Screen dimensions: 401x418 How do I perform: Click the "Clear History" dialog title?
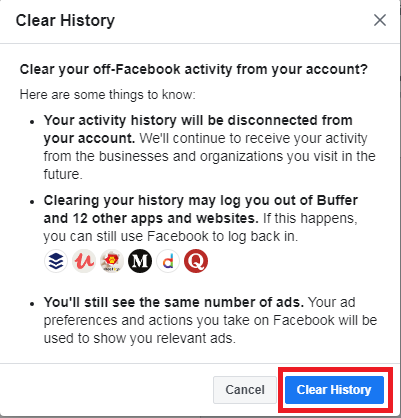65,21
